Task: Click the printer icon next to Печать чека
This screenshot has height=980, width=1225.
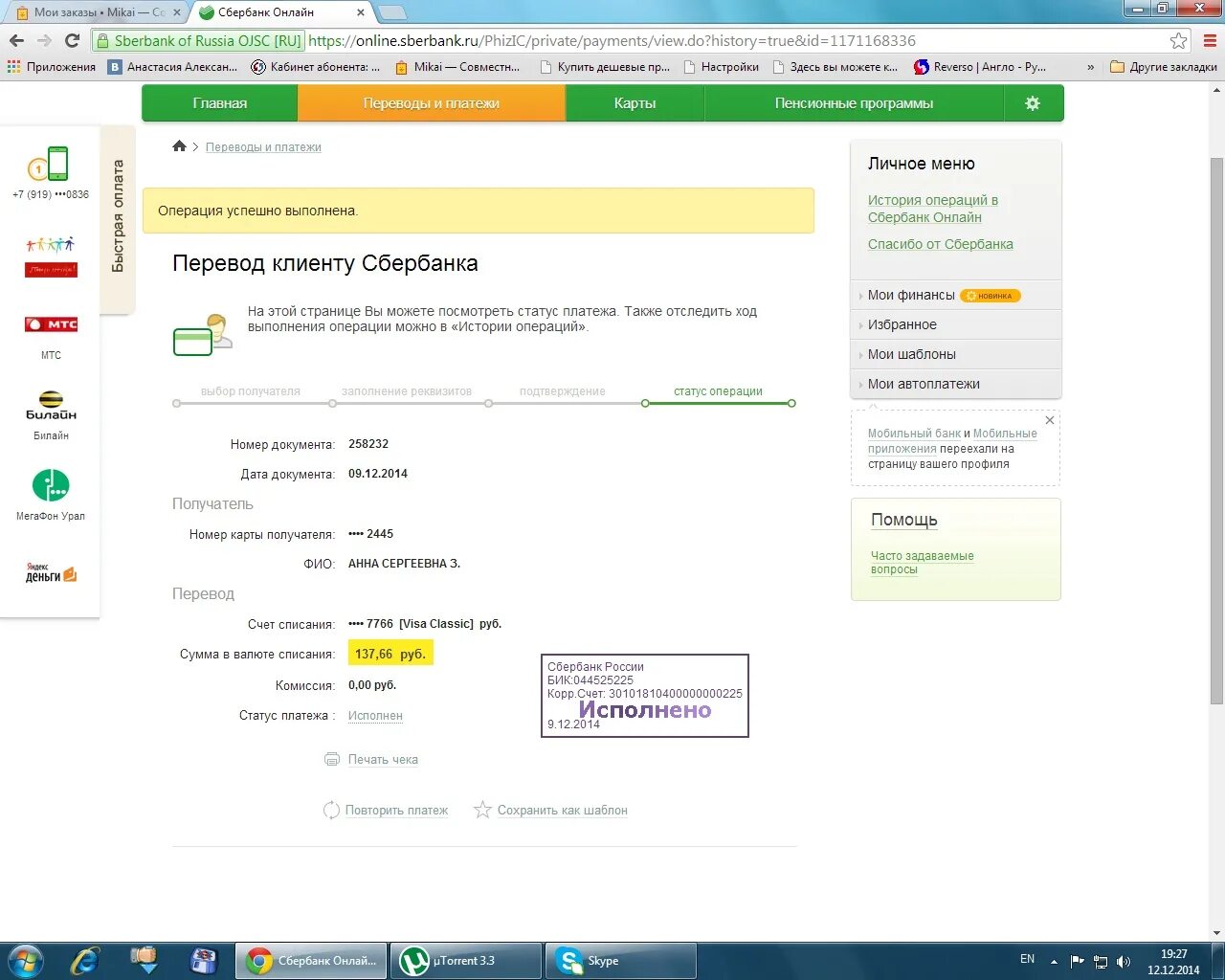Action: 332,759
